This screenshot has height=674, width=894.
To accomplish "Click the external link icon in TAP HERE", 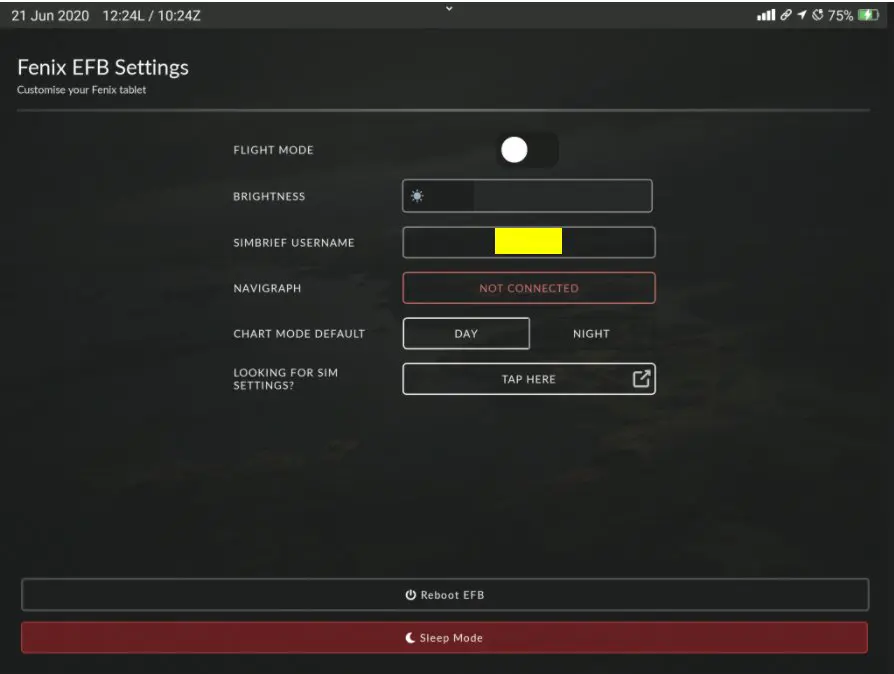I will pos(641,379).
